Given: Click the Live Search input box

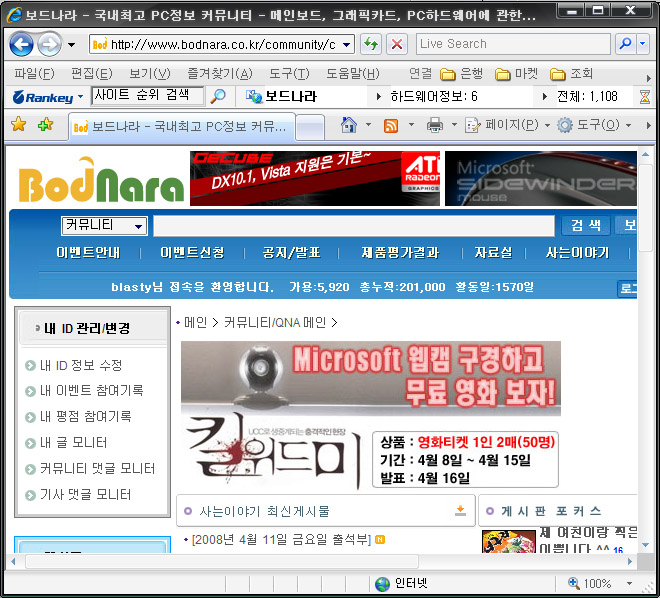Looking at the screenshot, I should 513,44.
